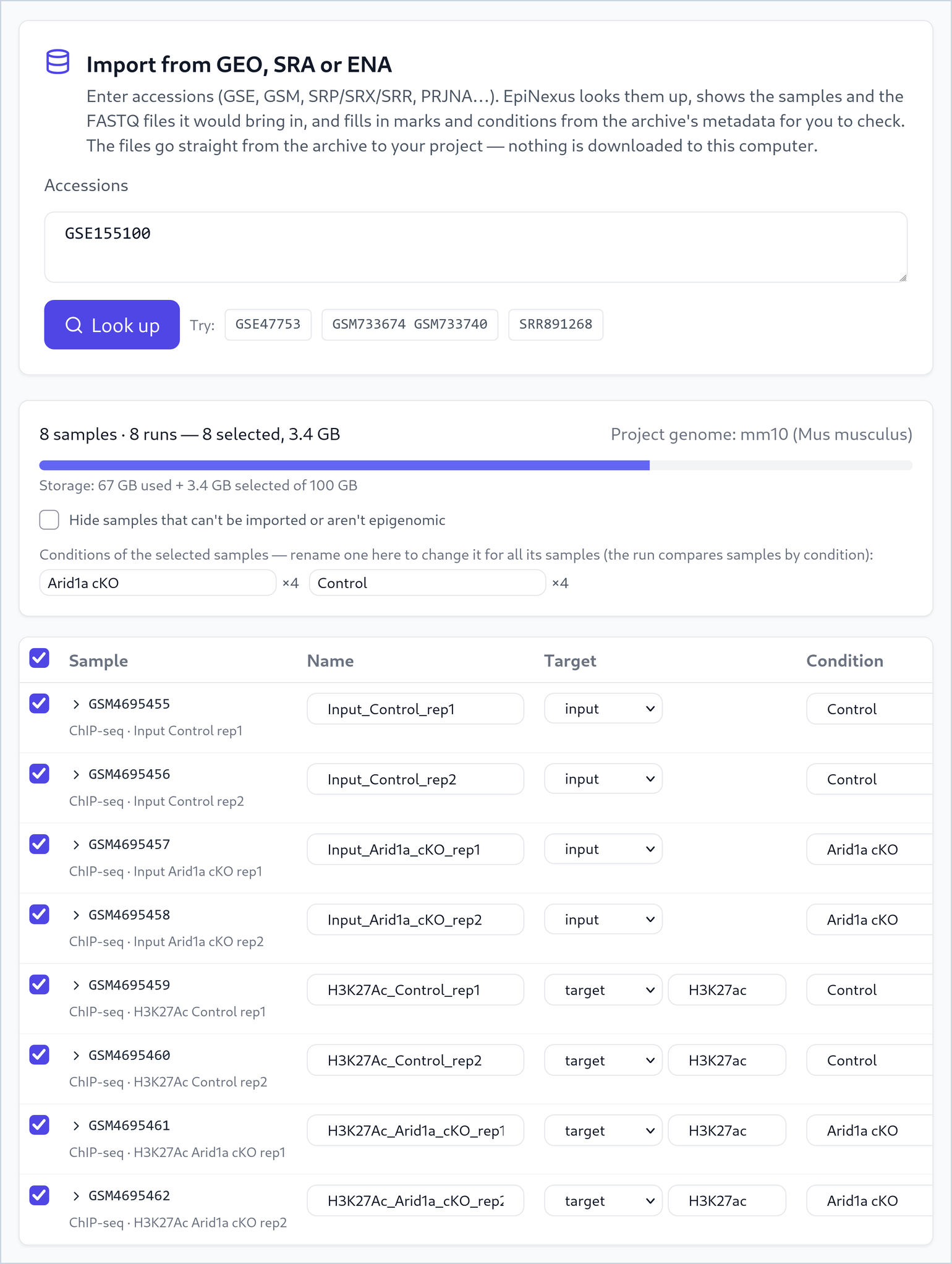Uncheck sample GSM4695456
The image size is (952, 1264).
pyautogui.click(x=40, y=774)
